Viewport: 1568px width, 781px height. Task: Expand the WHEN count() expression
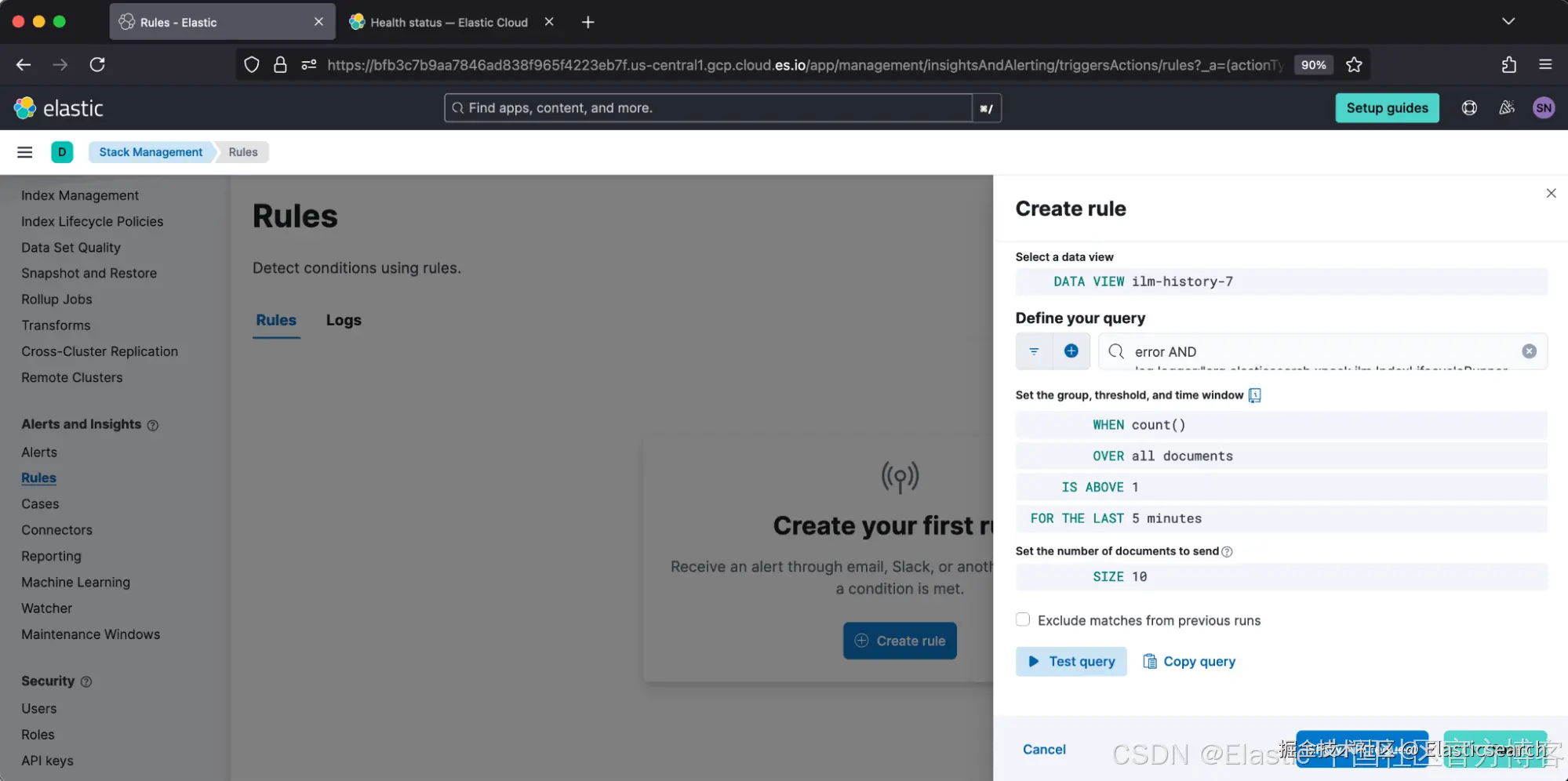click(1282, 425)
